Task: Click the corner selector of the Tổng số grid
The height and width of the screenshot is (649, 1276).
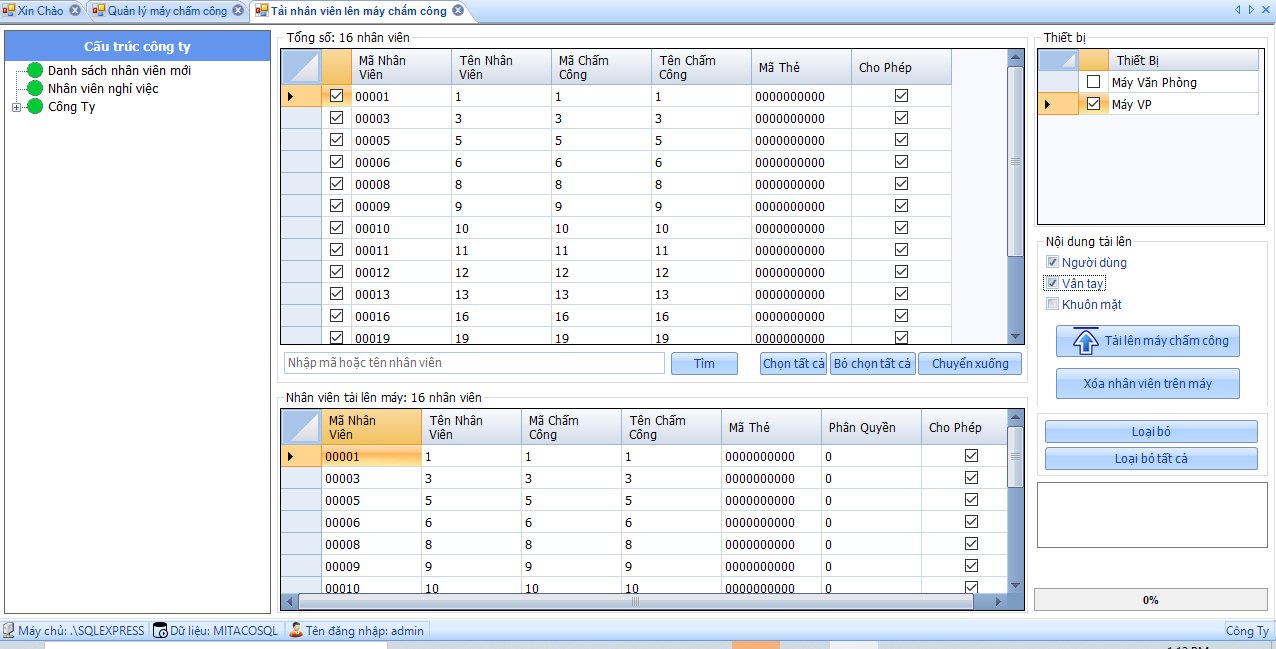Action: click(x=302, y=67)
